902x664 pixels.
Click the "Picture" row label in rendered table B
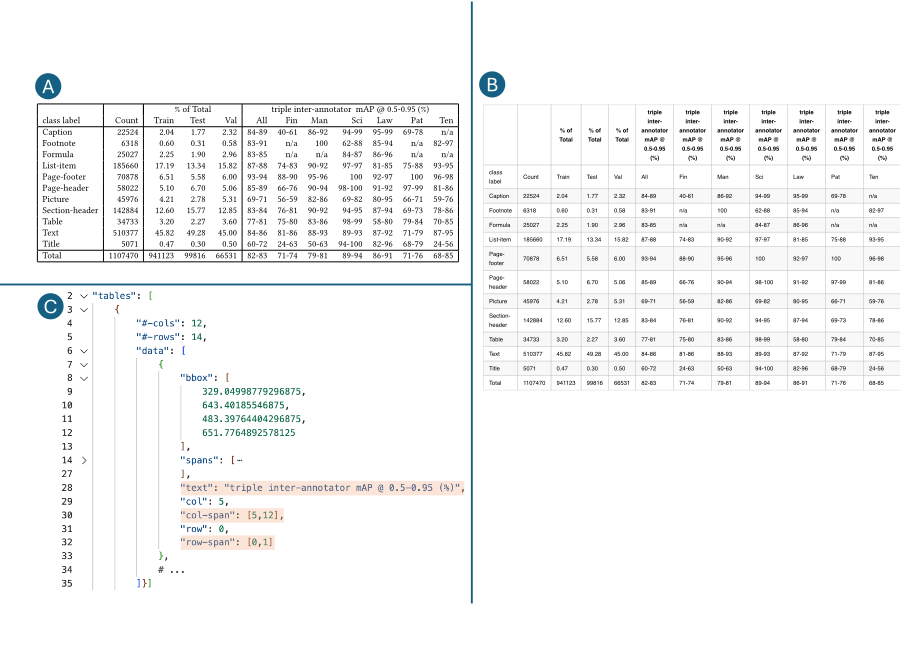tap(498, 301)
